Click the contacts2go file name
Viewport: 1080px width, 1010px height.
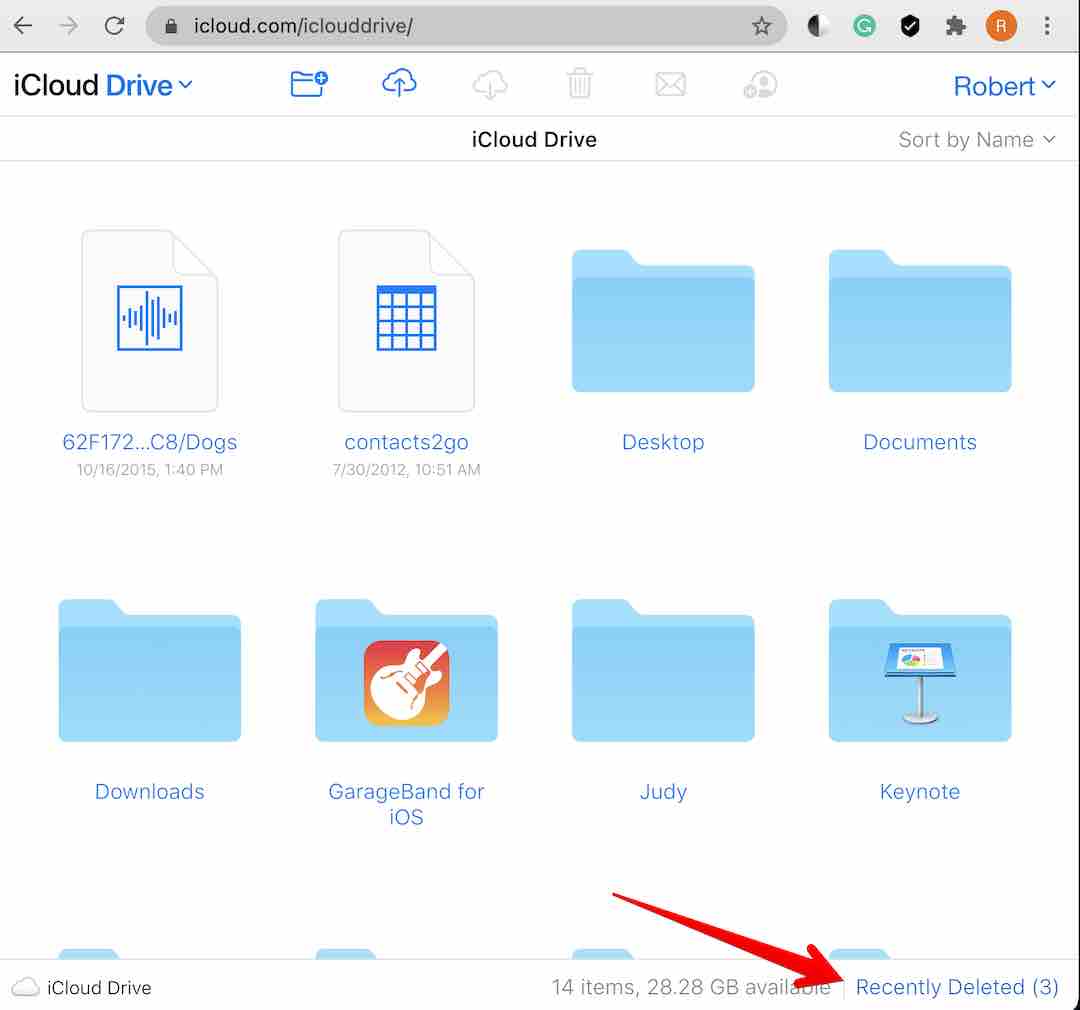pyautogui.click(x=406, y=442)
